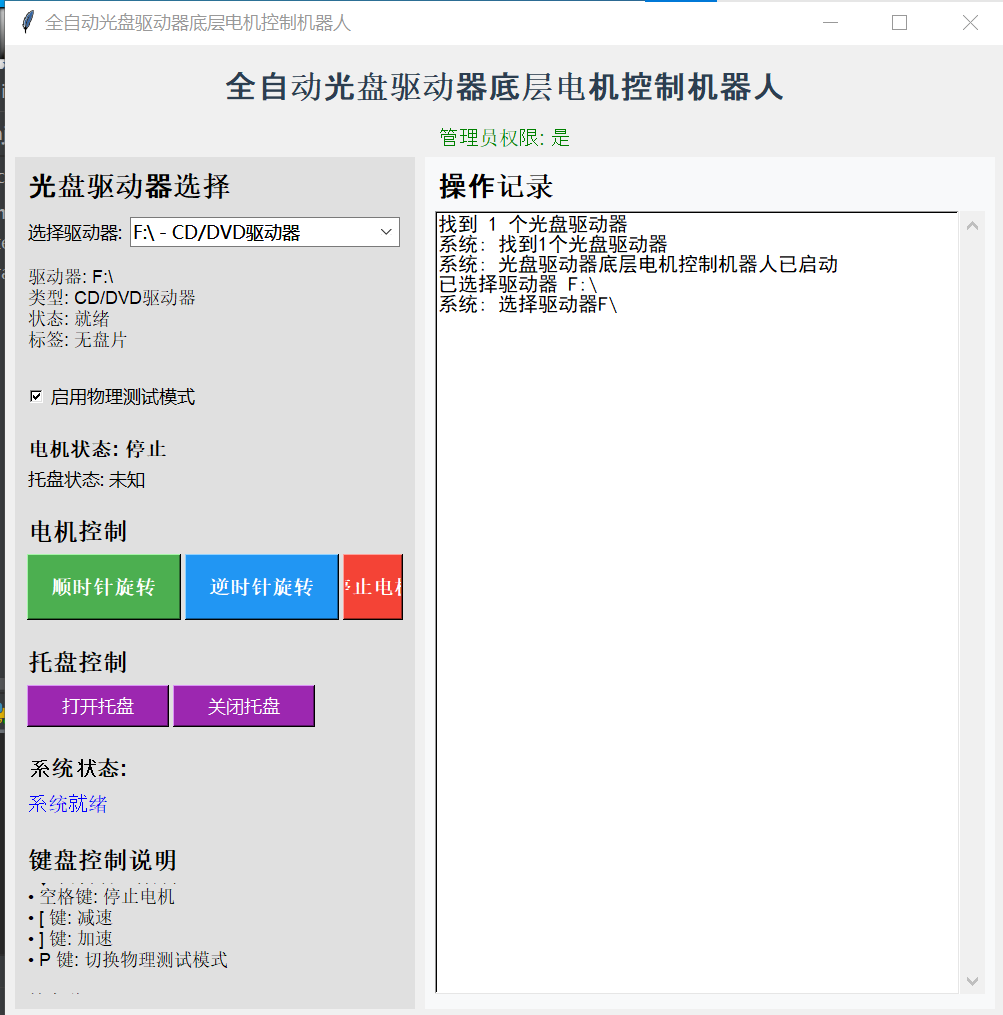The height and width of the screenshot is (1015, 1003).
Task: Click the 托盘状态: 未知 label
Action: 87,480
